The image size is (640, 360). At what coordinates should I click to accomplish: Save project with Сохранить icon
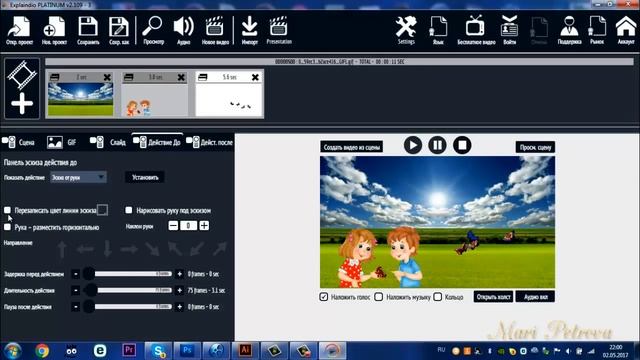[x=88, y=30]
